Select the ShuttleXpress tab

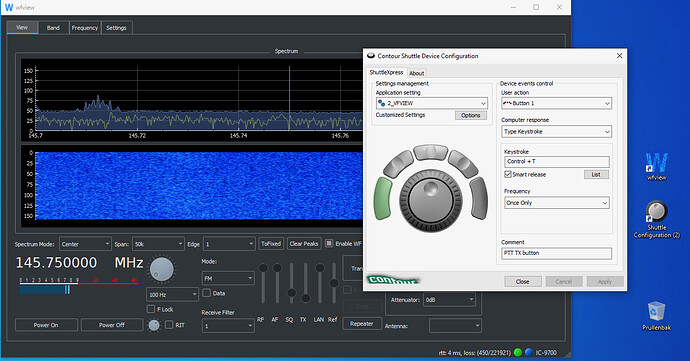pos(386,73)
